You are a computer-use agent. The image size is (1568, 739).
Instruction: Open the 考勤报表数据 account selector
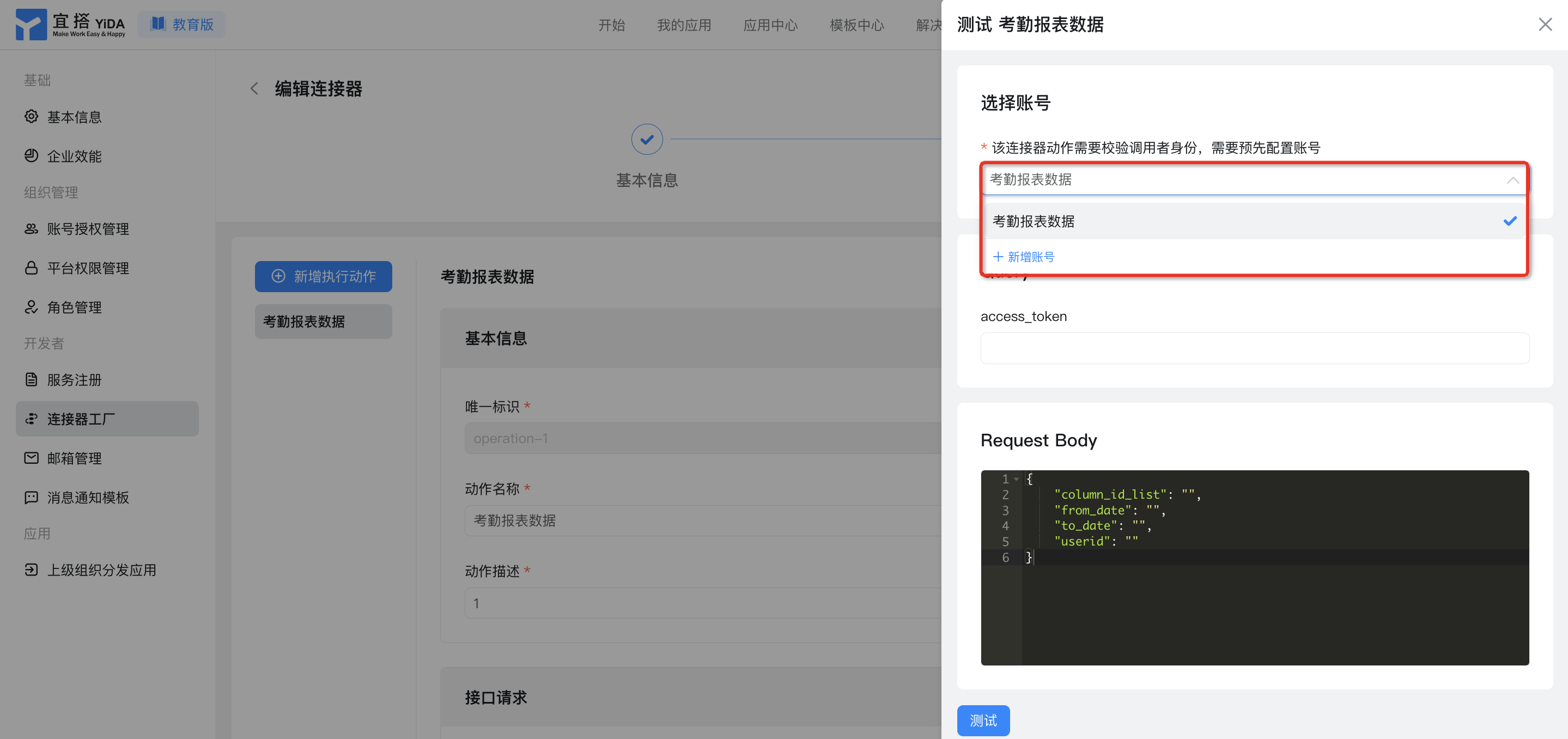[x=1255, y=180]
